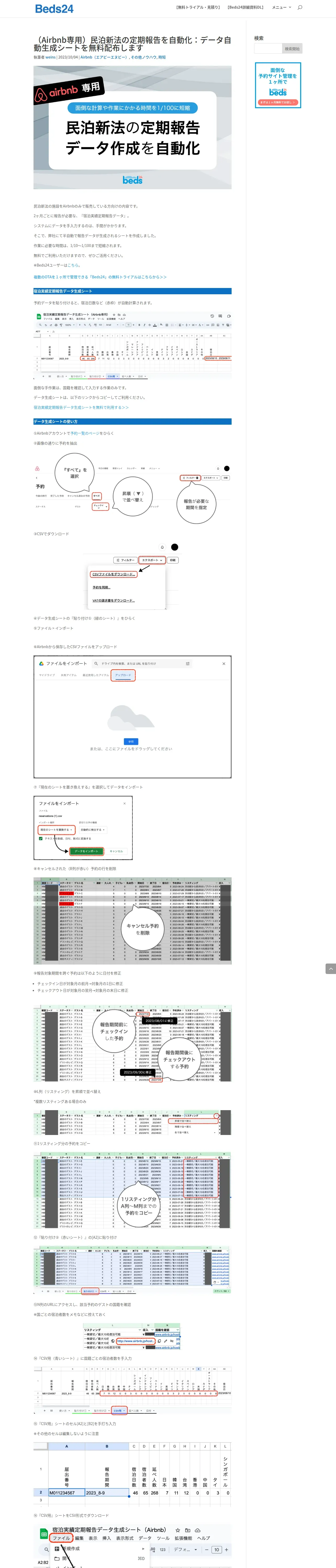Open the Beds24 logo home link
The image size is (336, 1568).
(x=54, y=9)
